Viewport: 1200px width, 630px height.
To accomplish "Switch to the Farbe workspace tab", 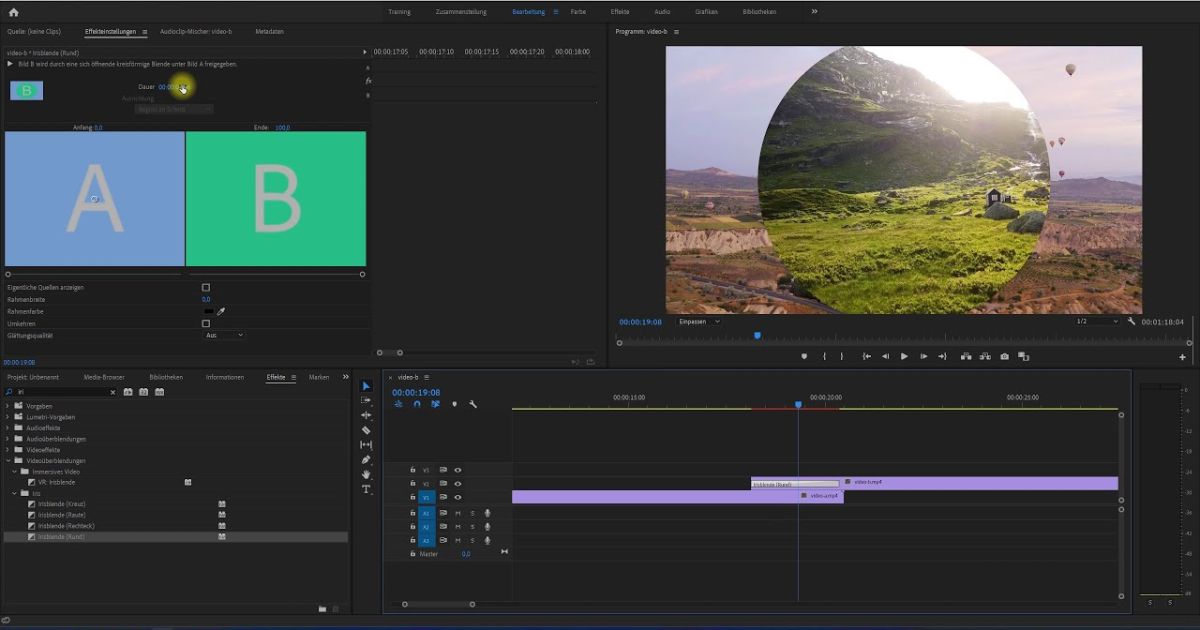I will coord(578,12).
